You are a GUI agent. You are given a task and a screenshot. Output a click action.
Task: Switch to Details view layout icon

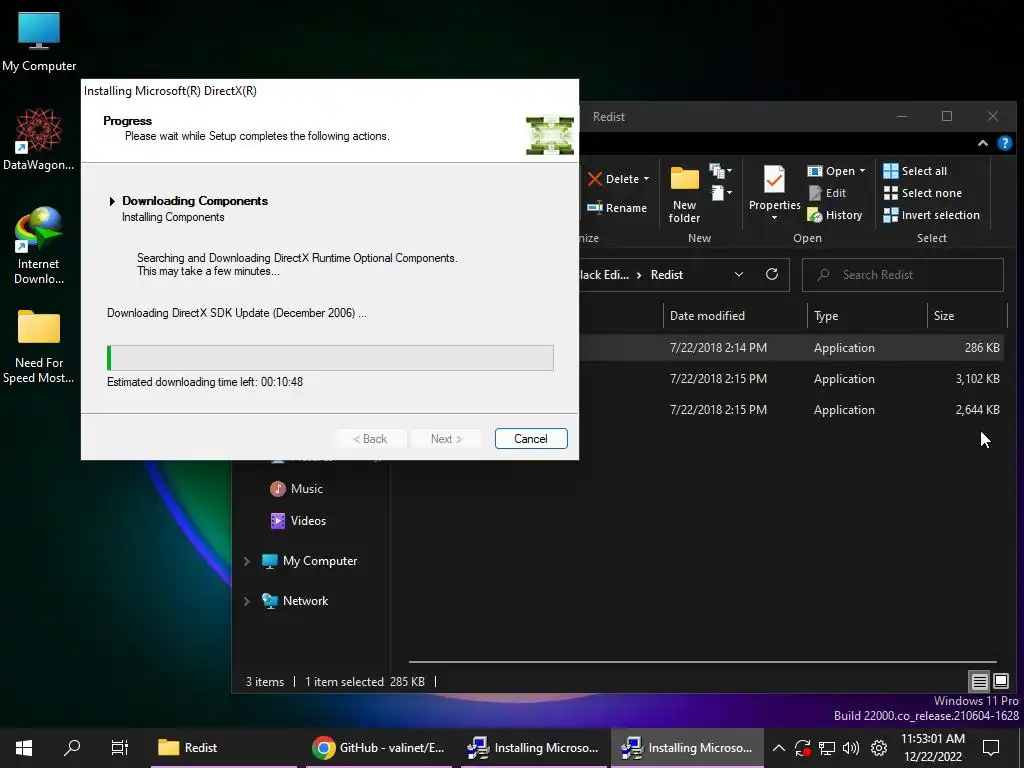(979, 682)
